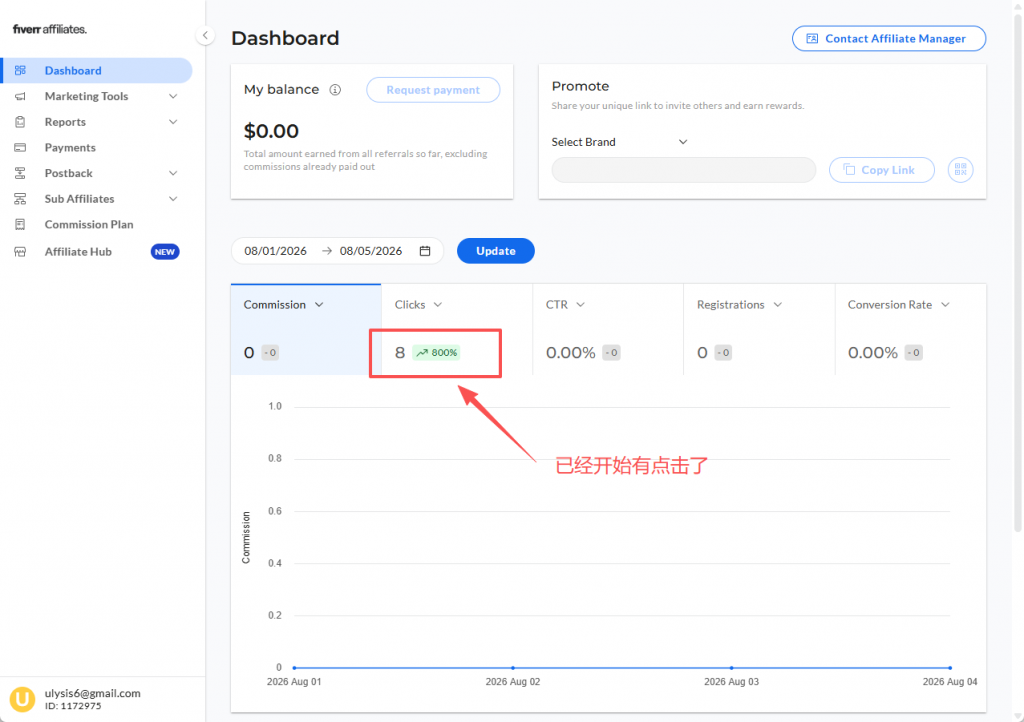The width and height of the screenshot is (1024, 722).
Task: Click the 2026 Aug 03 chart point
Action: coord(731,668)
